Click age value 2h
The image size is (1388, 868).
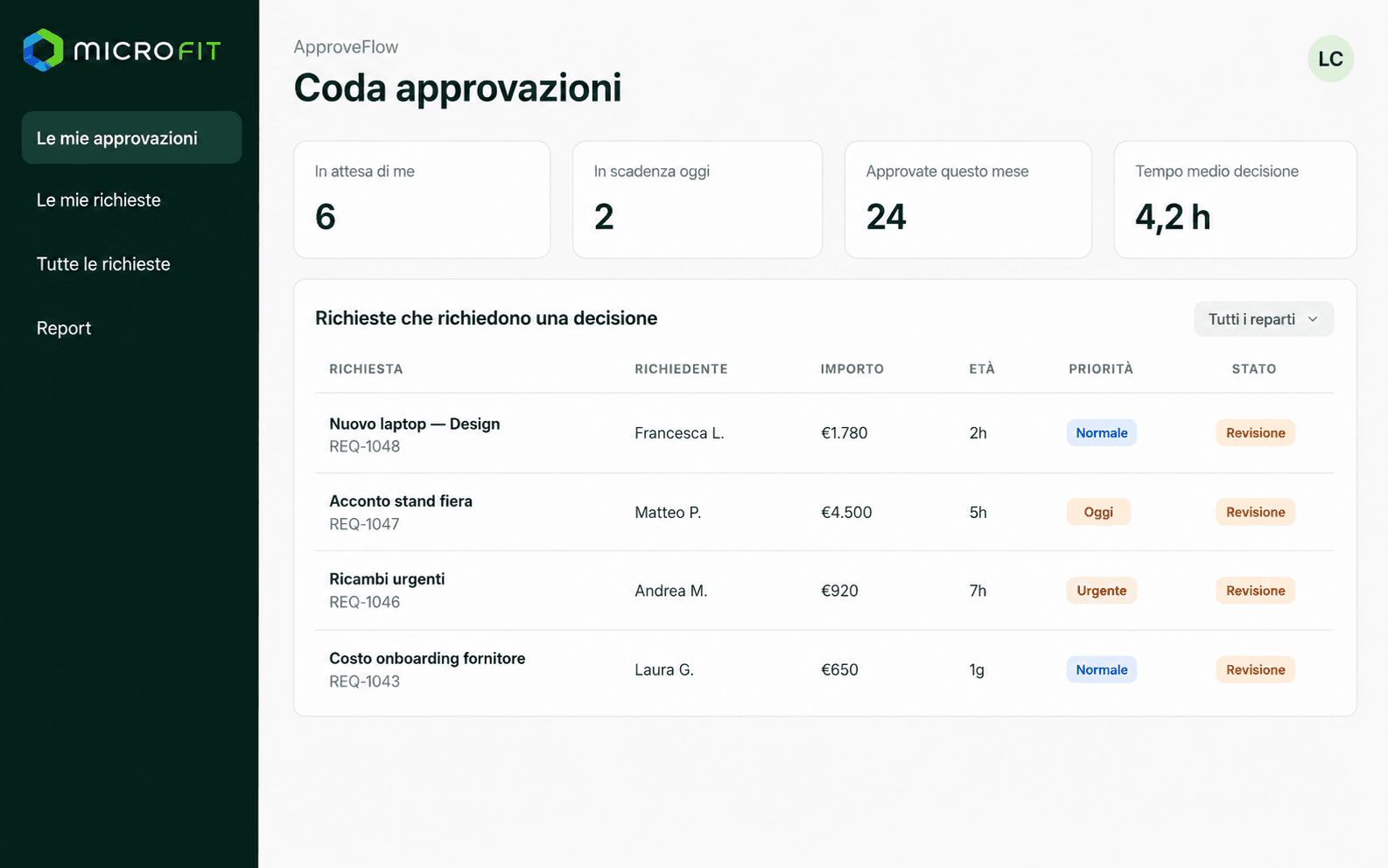pos(978,433)
